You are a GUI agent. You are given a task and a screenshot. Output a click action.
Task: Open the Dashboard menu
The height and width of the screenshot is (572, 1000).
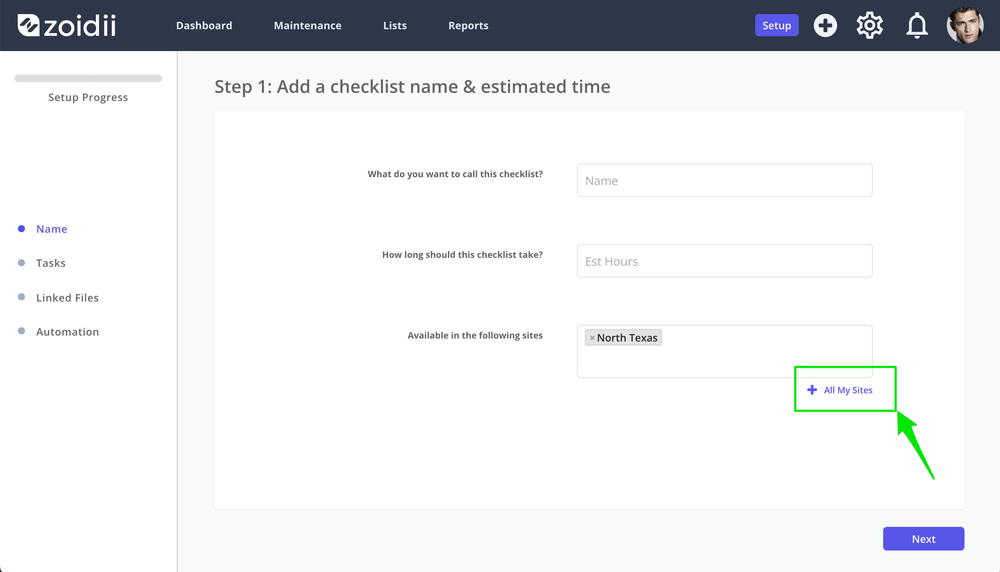coord(204,26)
